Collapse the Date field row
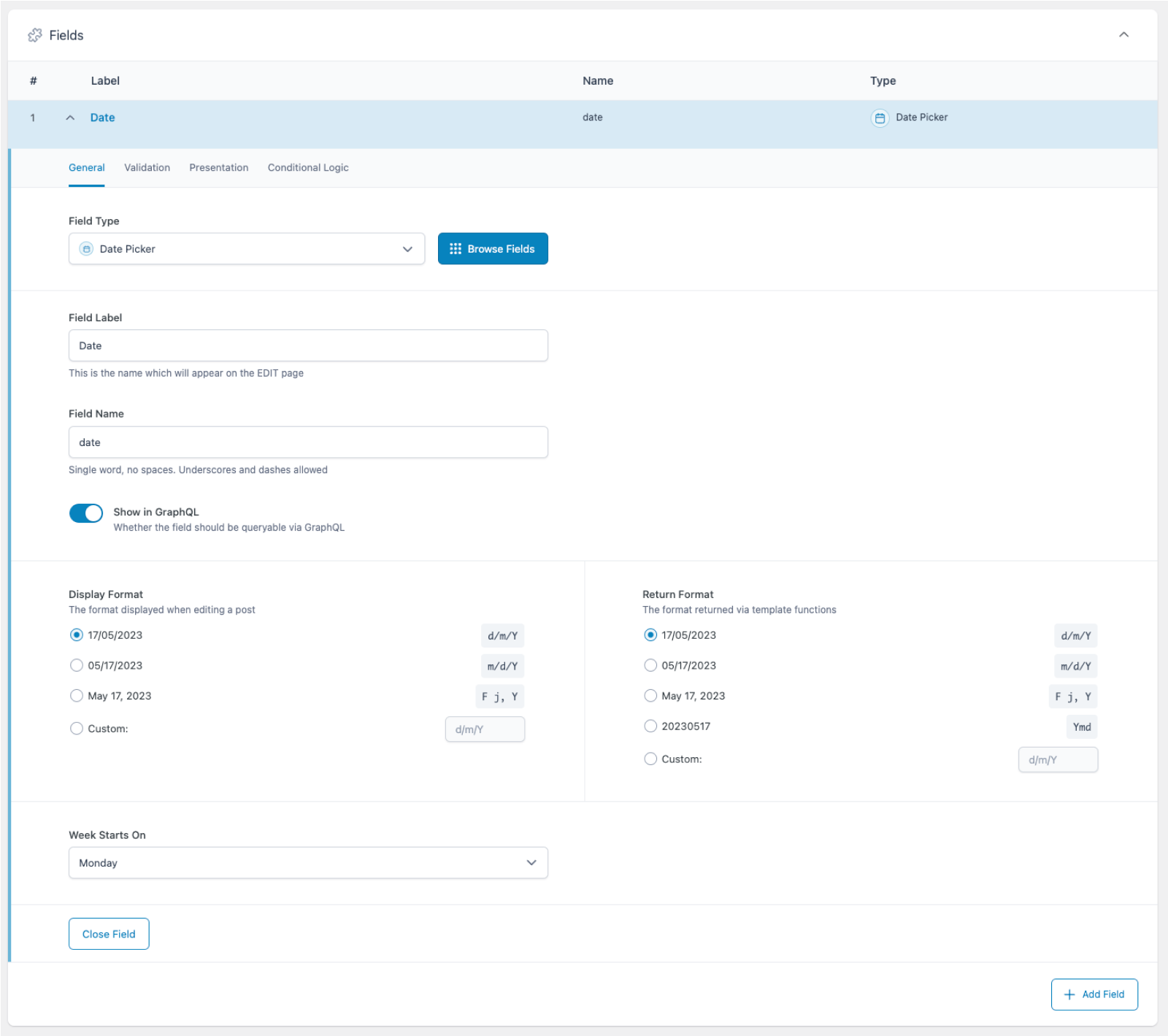The image size is (1168, 1036). pos(70,117)
